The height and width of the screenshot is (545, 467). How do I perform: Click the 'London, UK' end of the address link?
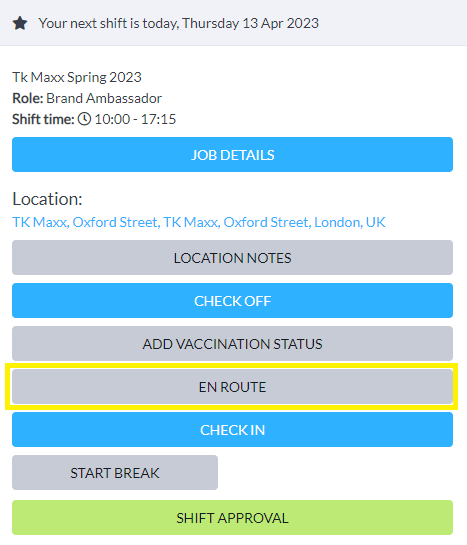coord(350,222)
